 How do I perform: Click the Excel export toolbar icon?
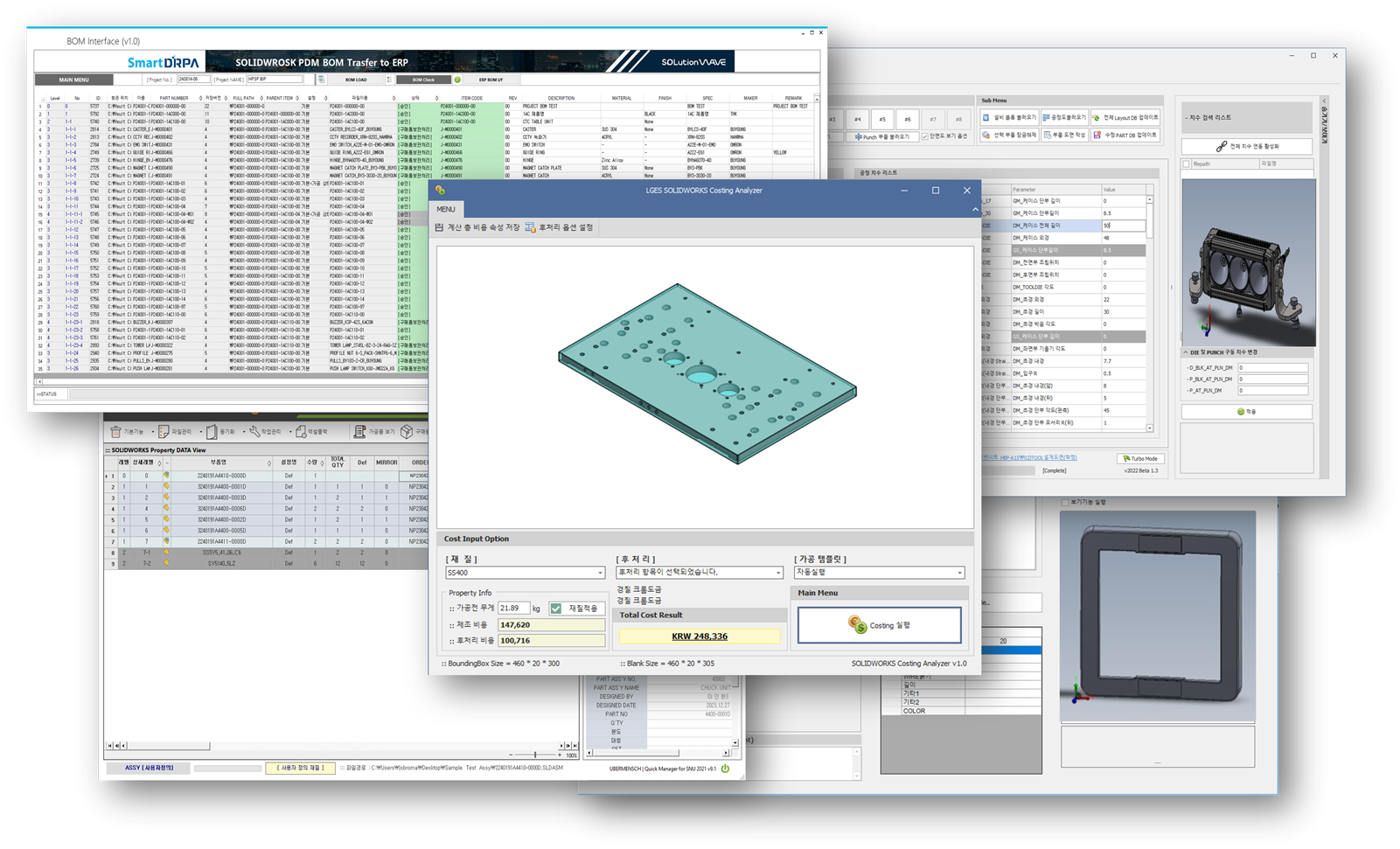tap(301, 432)
